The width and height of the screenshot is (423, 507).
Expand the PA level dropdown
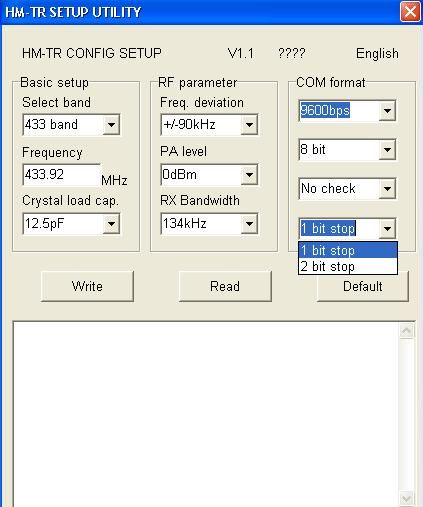coord(249,174)
